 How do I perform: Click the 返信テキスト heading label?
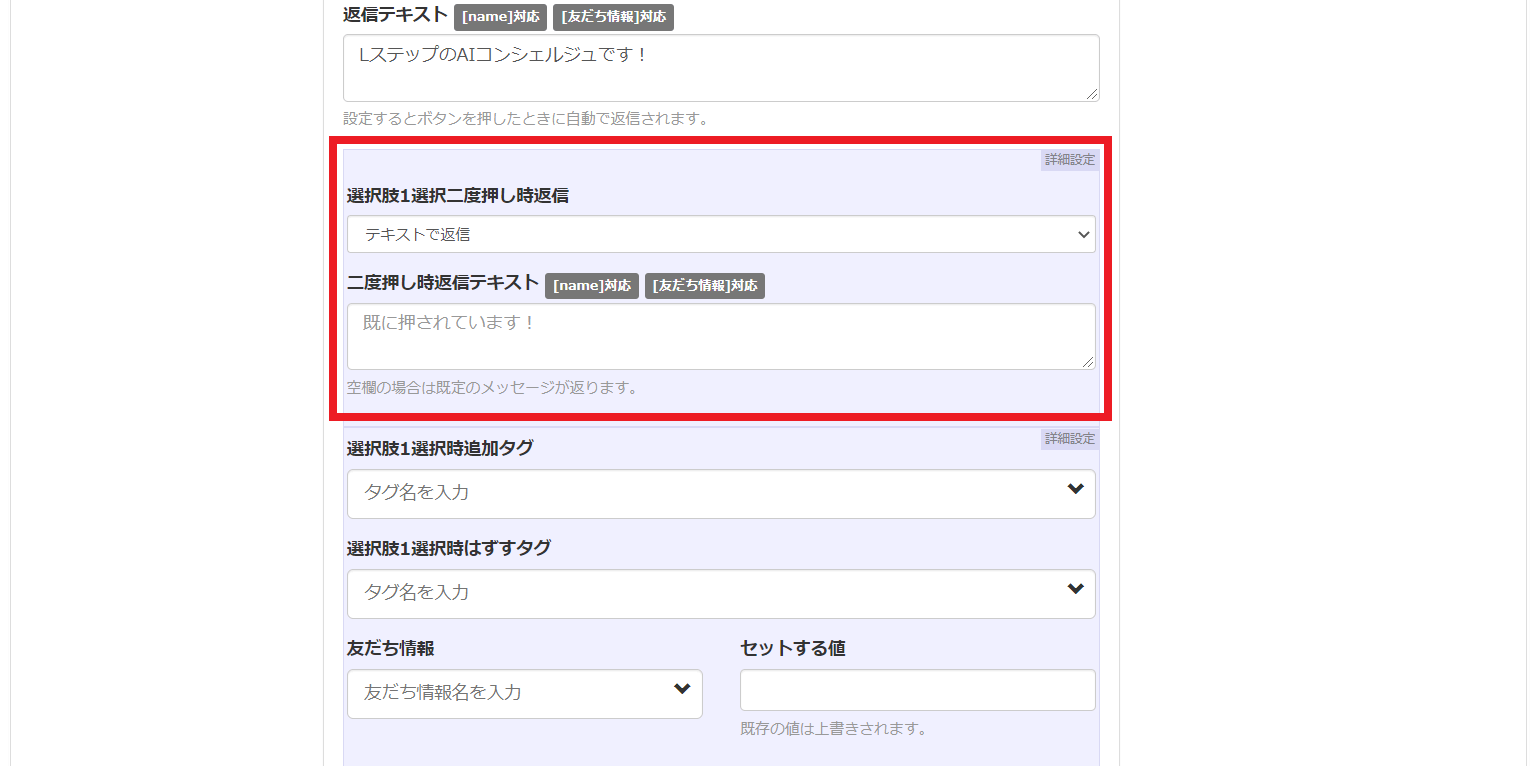[x=395, y=15]
